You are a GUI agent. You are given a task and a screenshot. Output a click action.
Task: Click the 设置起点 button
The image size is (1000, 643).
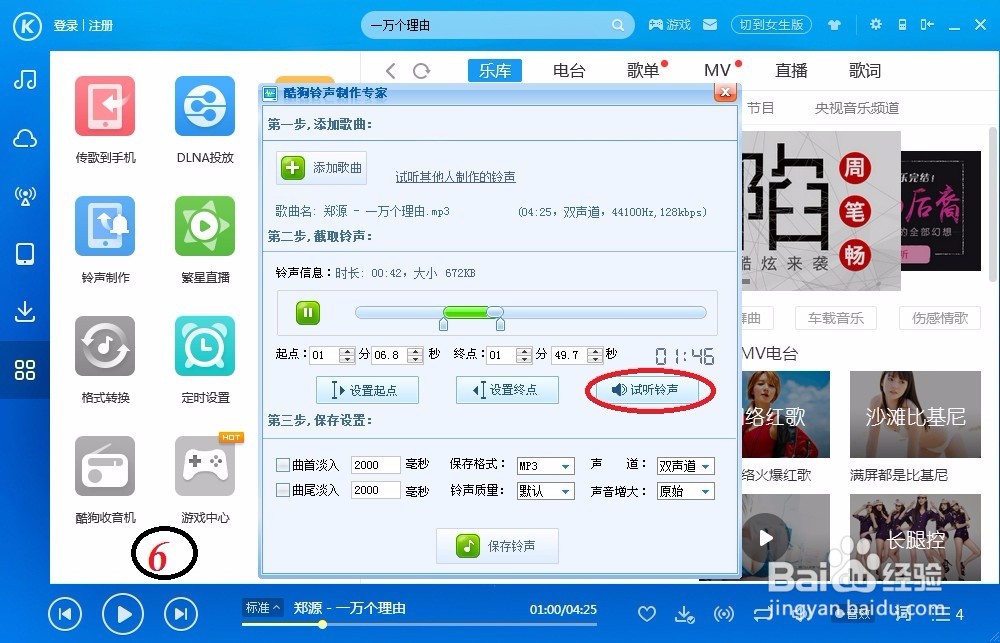[x=367, y=390]
